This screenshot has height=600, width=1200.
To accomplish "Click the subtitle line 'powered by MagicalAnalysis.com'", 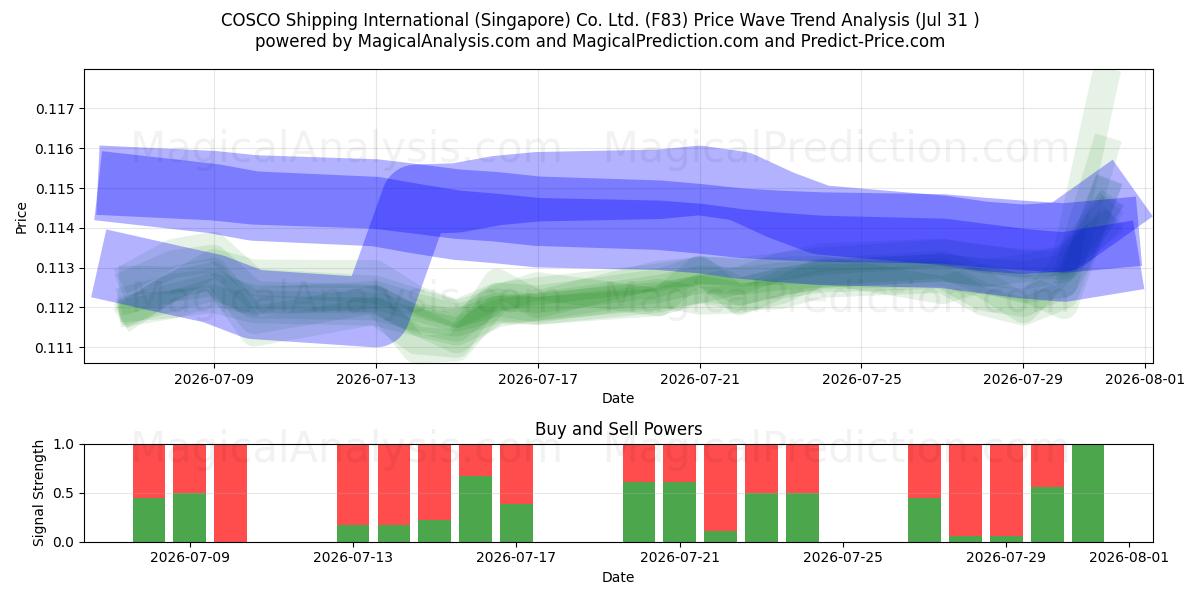I will [x=600, y=41].
